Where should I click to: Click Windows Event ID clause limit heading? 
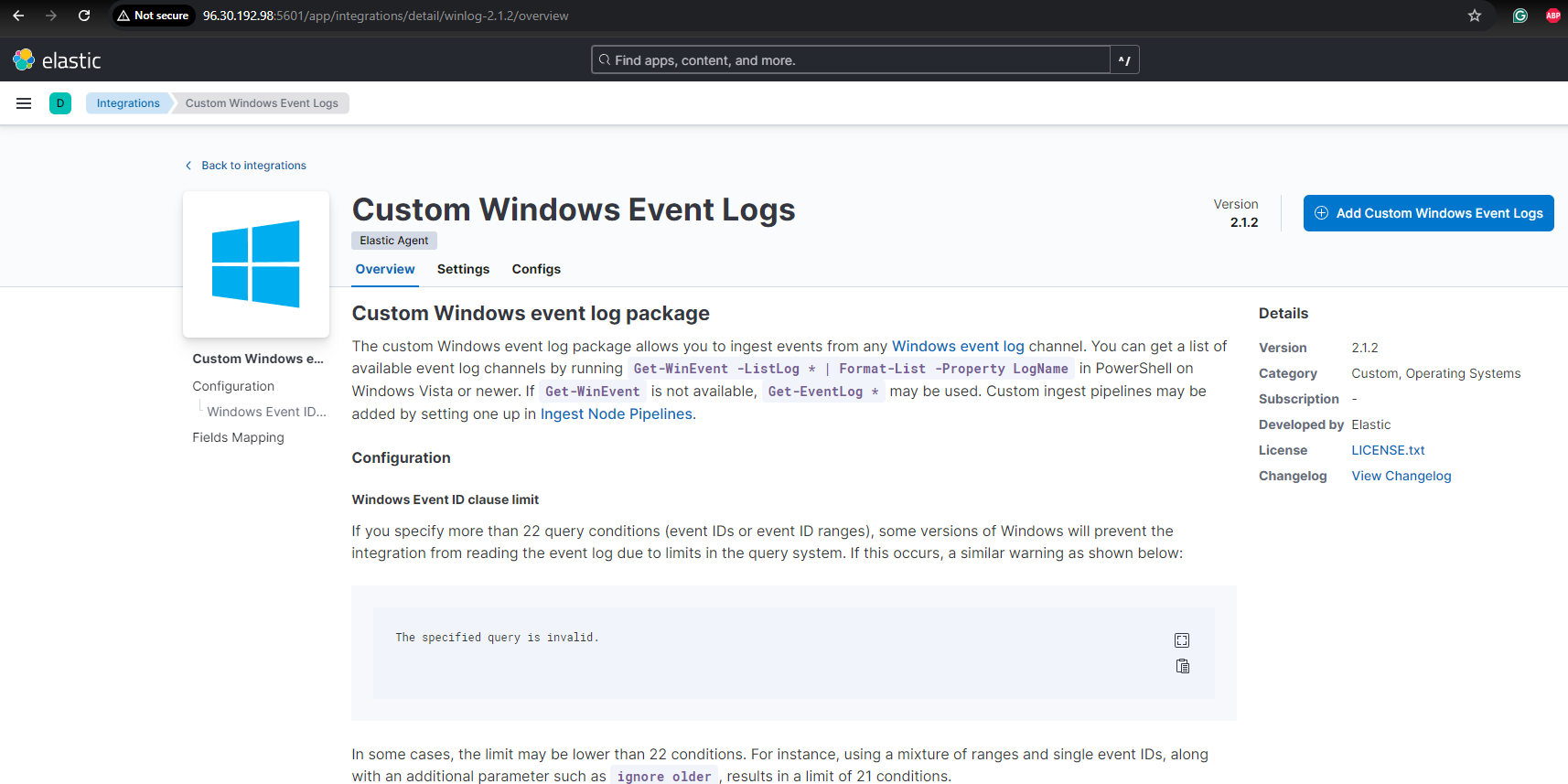point(446,499)
